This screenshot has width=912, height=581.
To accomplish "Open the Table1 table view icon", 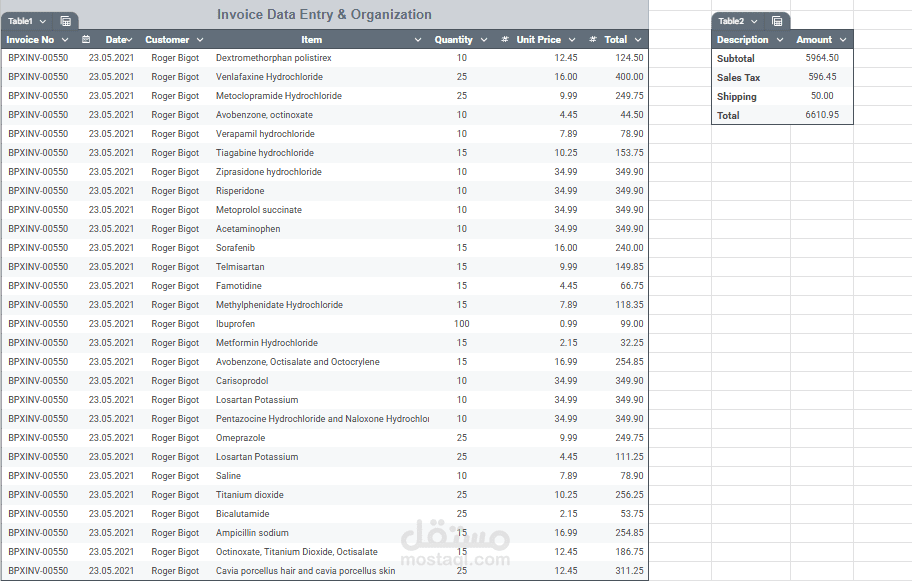I will click(66, 22).
